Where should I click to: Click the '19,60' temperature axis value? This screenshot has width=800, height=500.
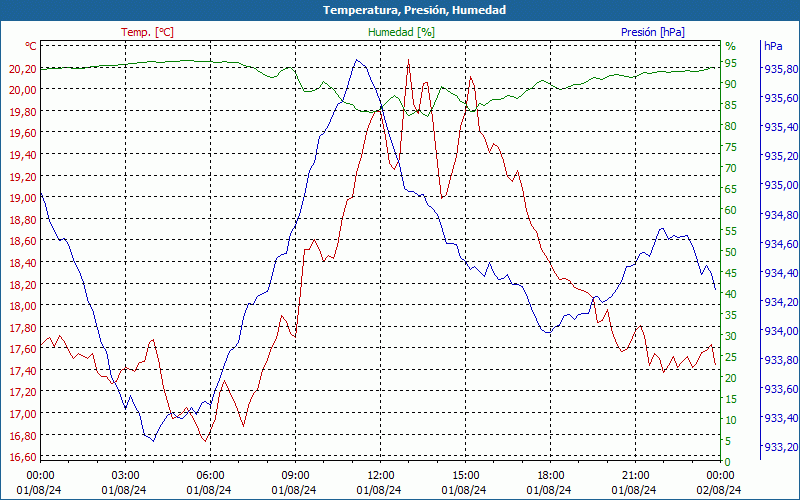pos(23,133)
